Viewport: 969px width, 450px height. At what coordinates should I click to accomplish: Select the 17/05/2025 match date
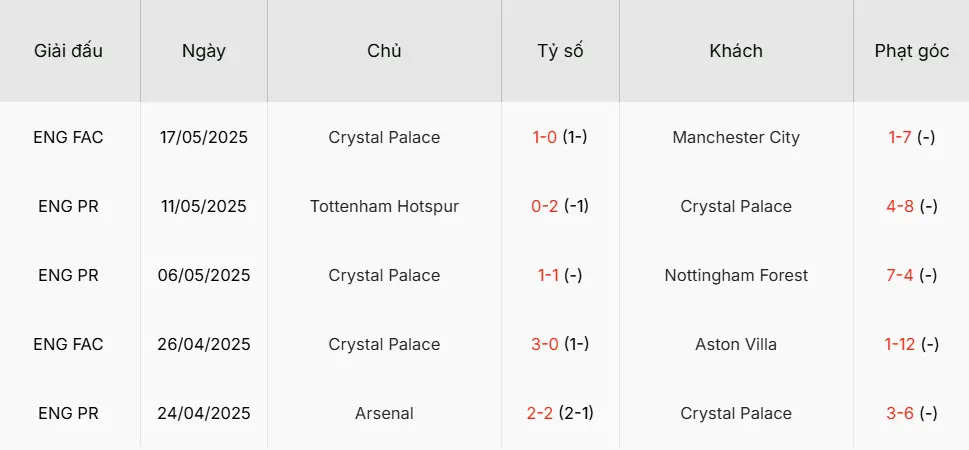tap(204, 138)
